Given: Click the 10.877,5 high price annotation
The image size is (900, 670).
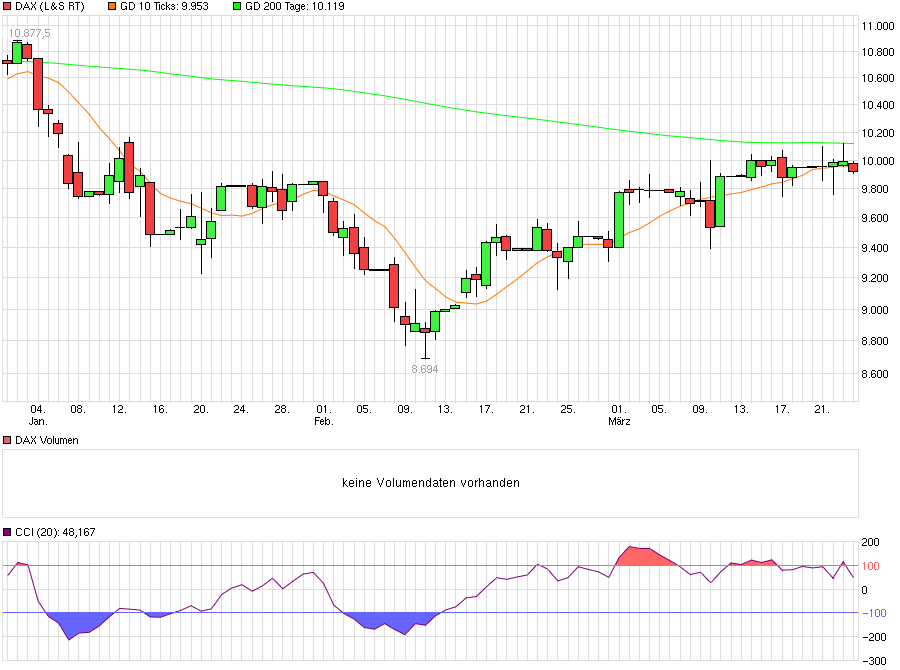Looking at the screenshot, I should (31, 33).
